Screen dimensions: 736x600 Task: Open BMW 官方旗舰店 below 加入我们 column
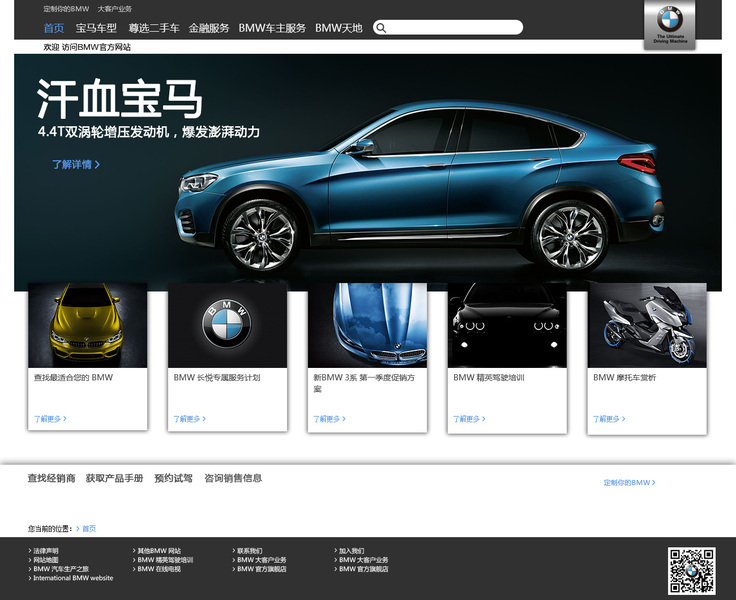[x=364, y=569]
